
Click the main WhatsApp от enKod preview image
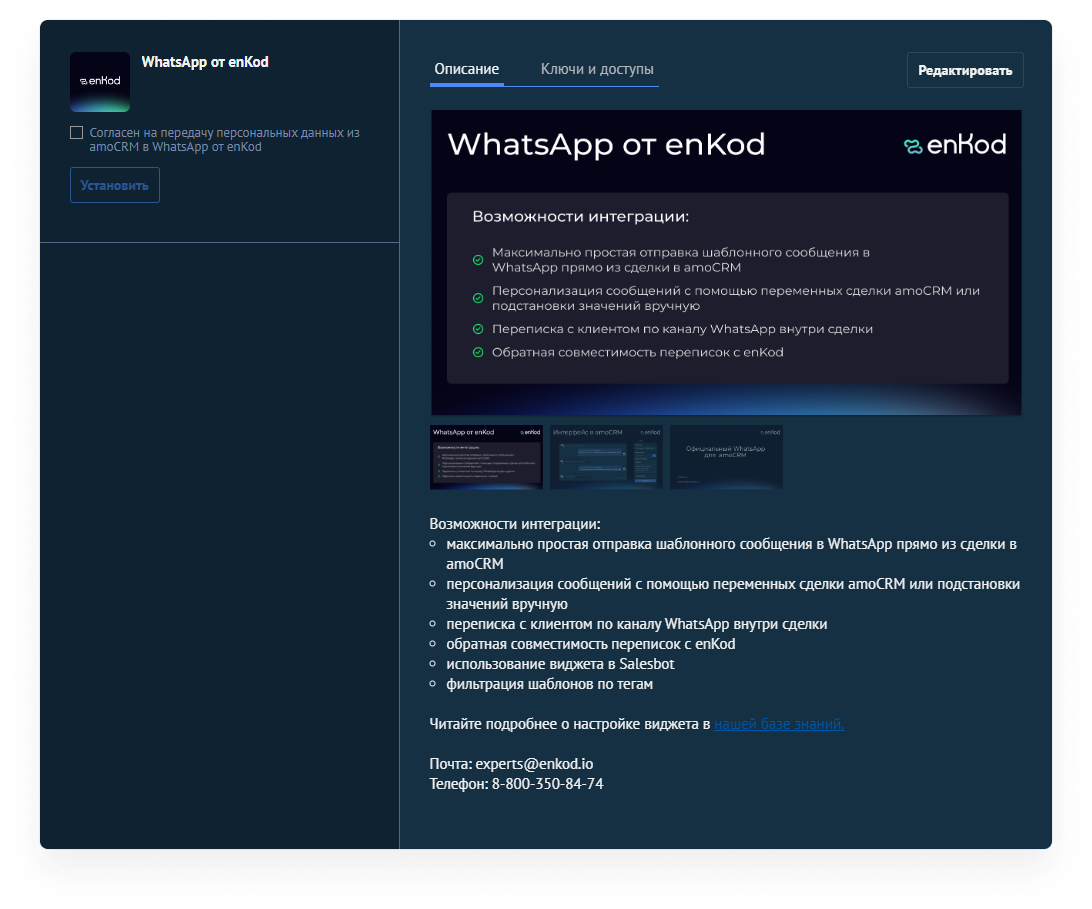726,263
